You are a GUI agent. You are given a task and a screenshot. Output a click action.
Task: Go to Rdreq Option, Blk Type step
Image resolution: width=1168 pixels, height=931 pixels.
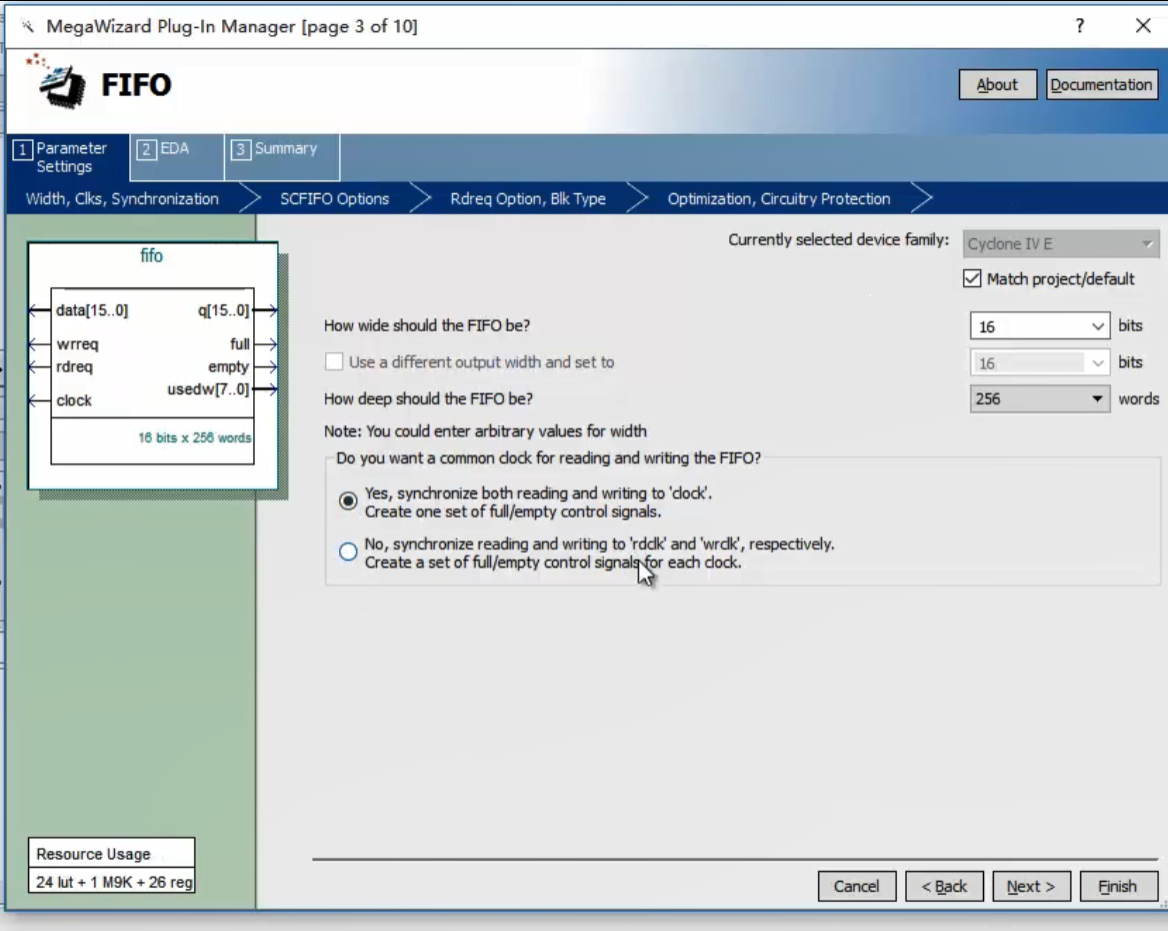[x=527, y=199]
